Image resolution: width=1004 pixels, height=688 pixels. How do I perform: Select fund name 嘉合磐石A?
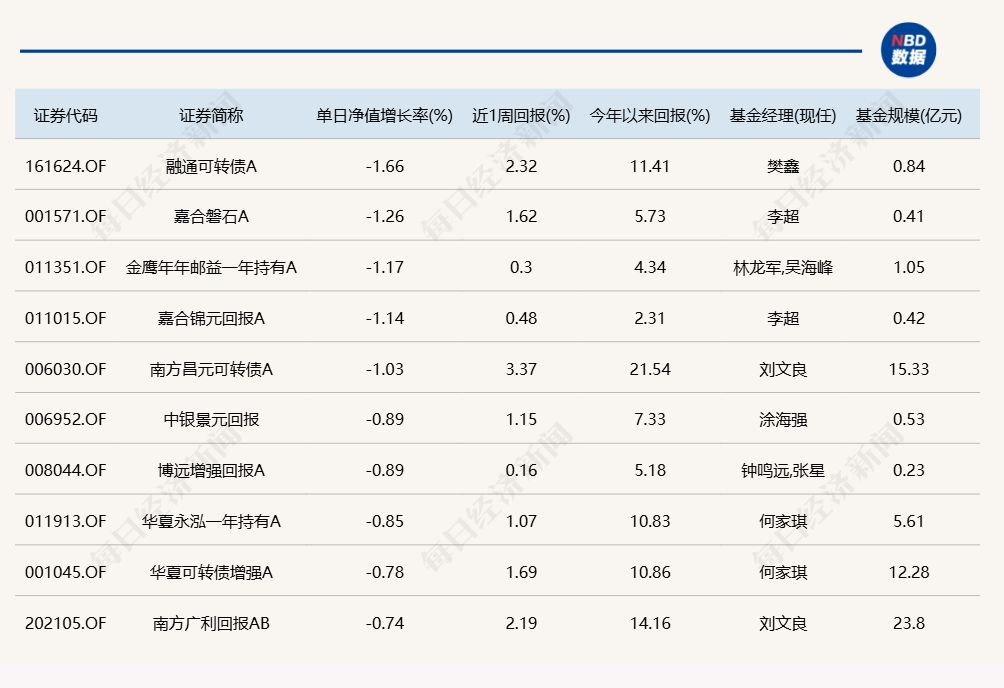click(211, 216)
